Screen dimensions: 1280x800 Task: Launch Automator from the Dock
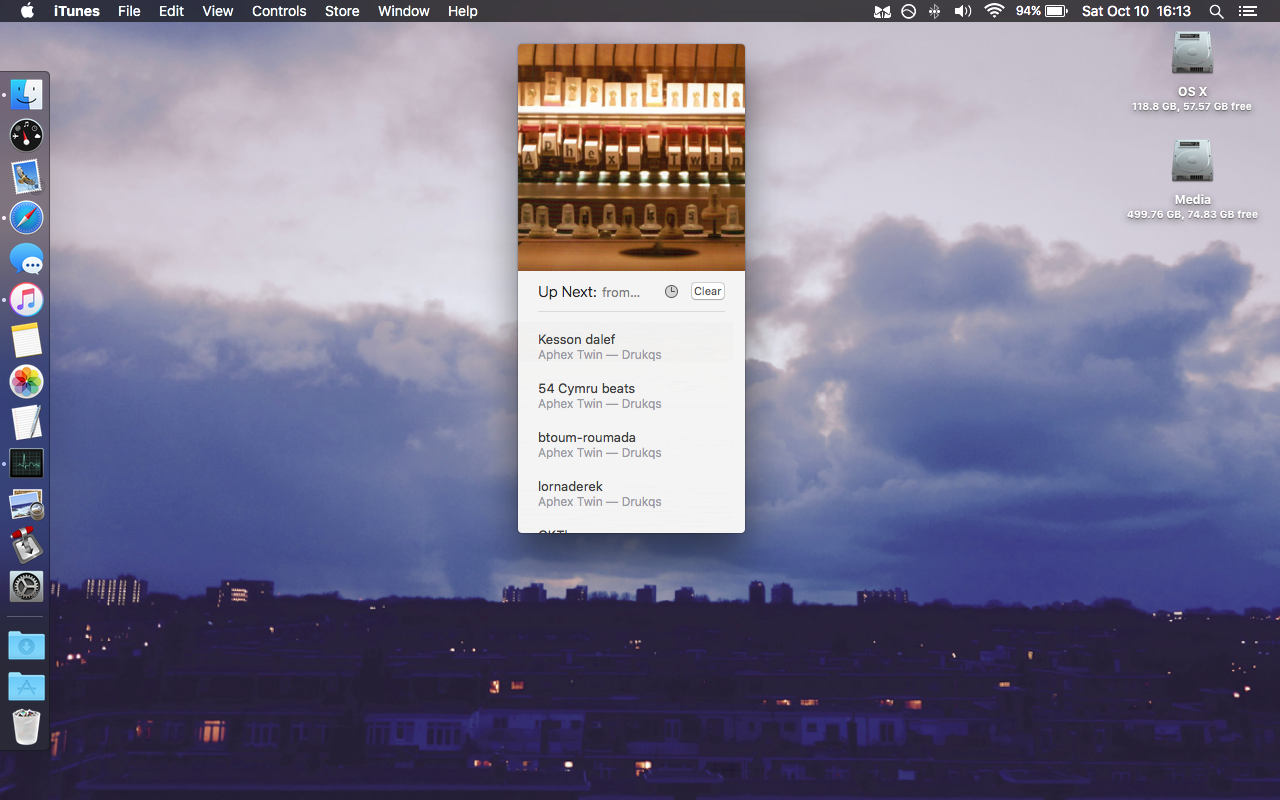click(x=26, y=546)
